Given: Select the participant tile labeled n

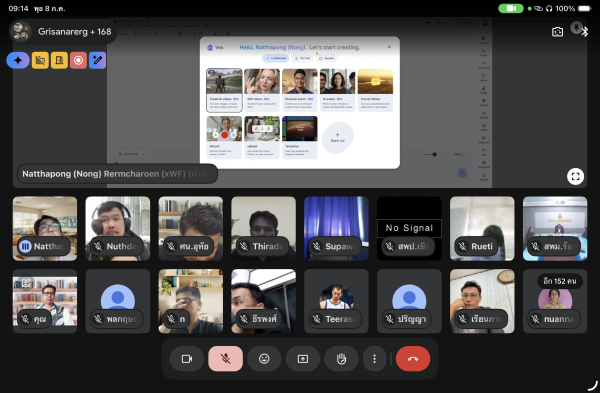Looking at the screenshot, I should (x=191, y=301).
